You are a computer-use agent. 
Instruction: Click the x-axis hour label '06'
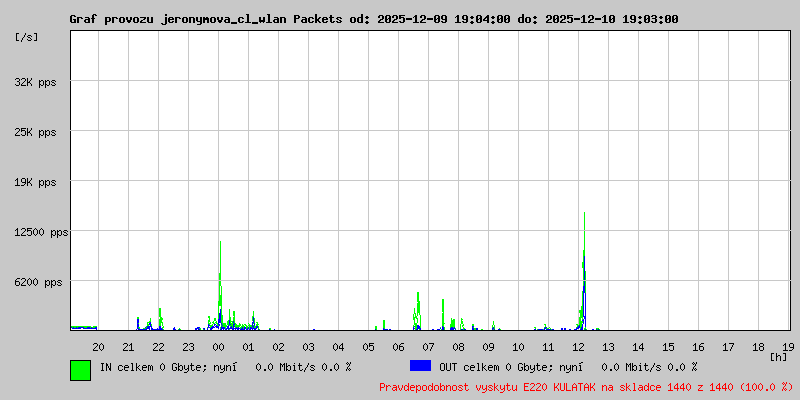(398, 347)
